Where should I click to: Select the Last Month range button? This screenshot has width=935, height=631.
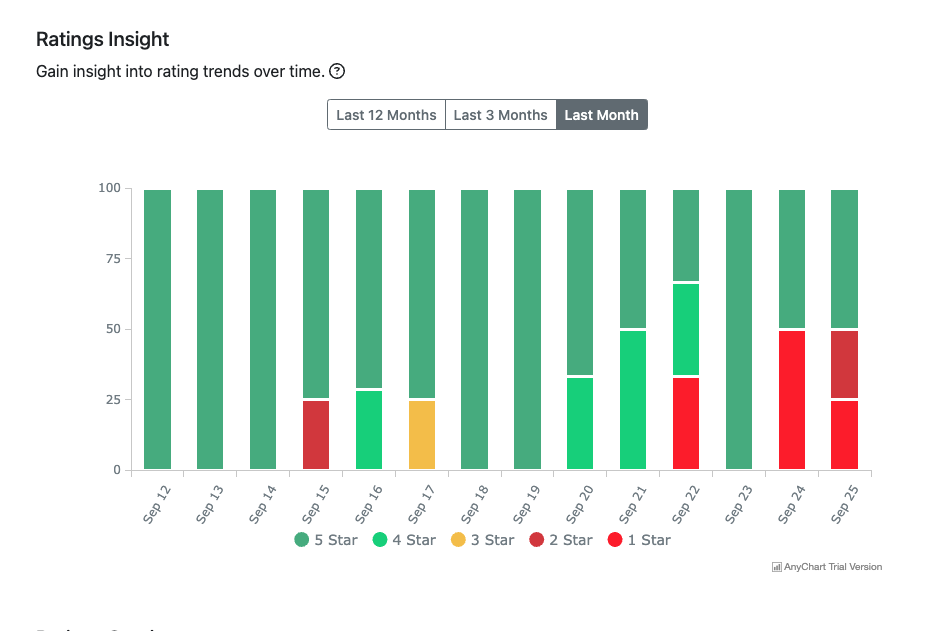tap(601, 115)
